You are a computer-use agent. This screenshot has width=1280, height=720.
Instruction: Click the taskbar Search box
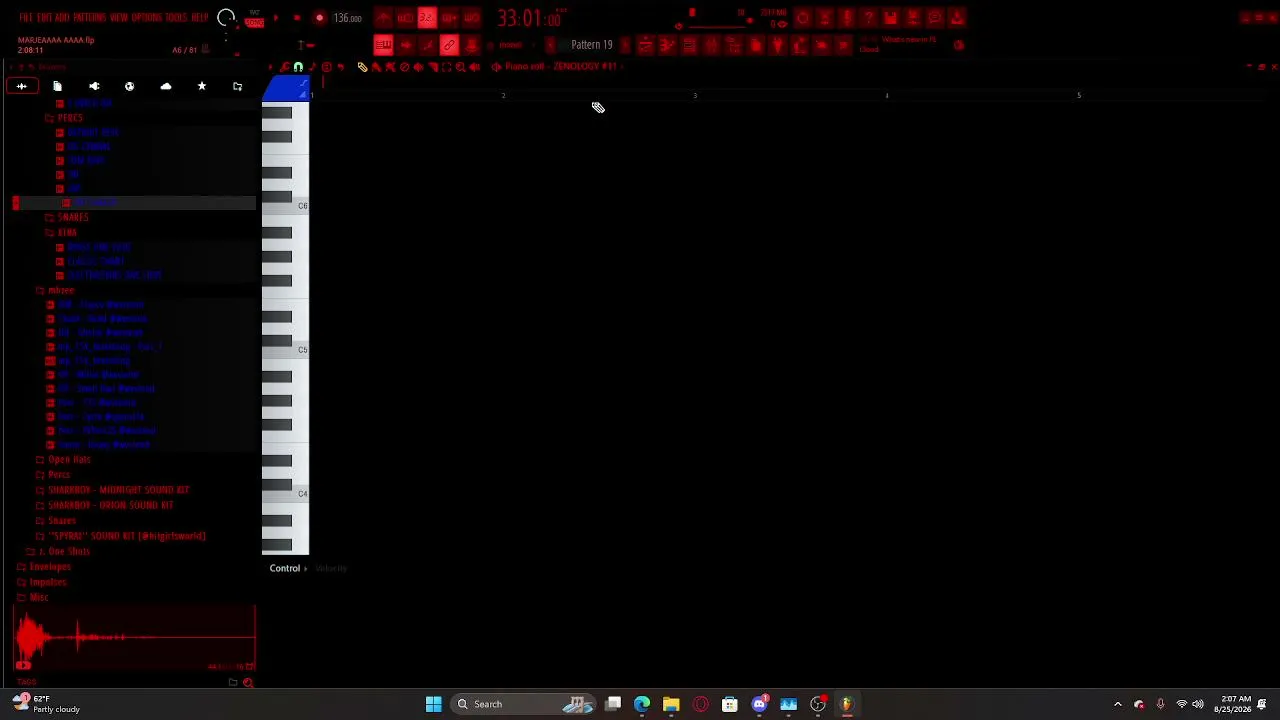pos(525,704)
